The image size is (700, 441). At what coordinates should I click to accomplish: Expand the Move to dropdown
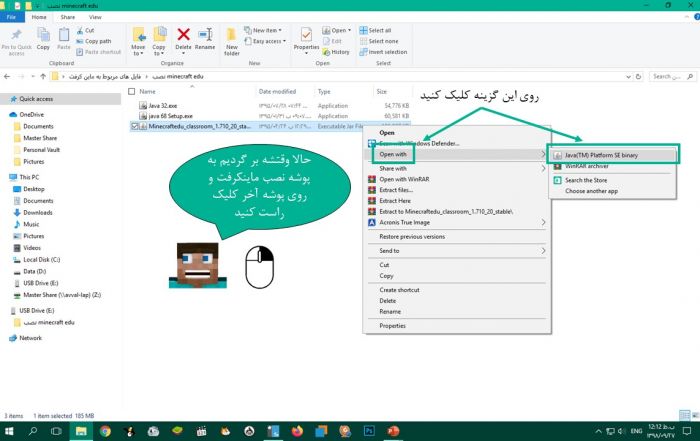[x=138, y=50]
